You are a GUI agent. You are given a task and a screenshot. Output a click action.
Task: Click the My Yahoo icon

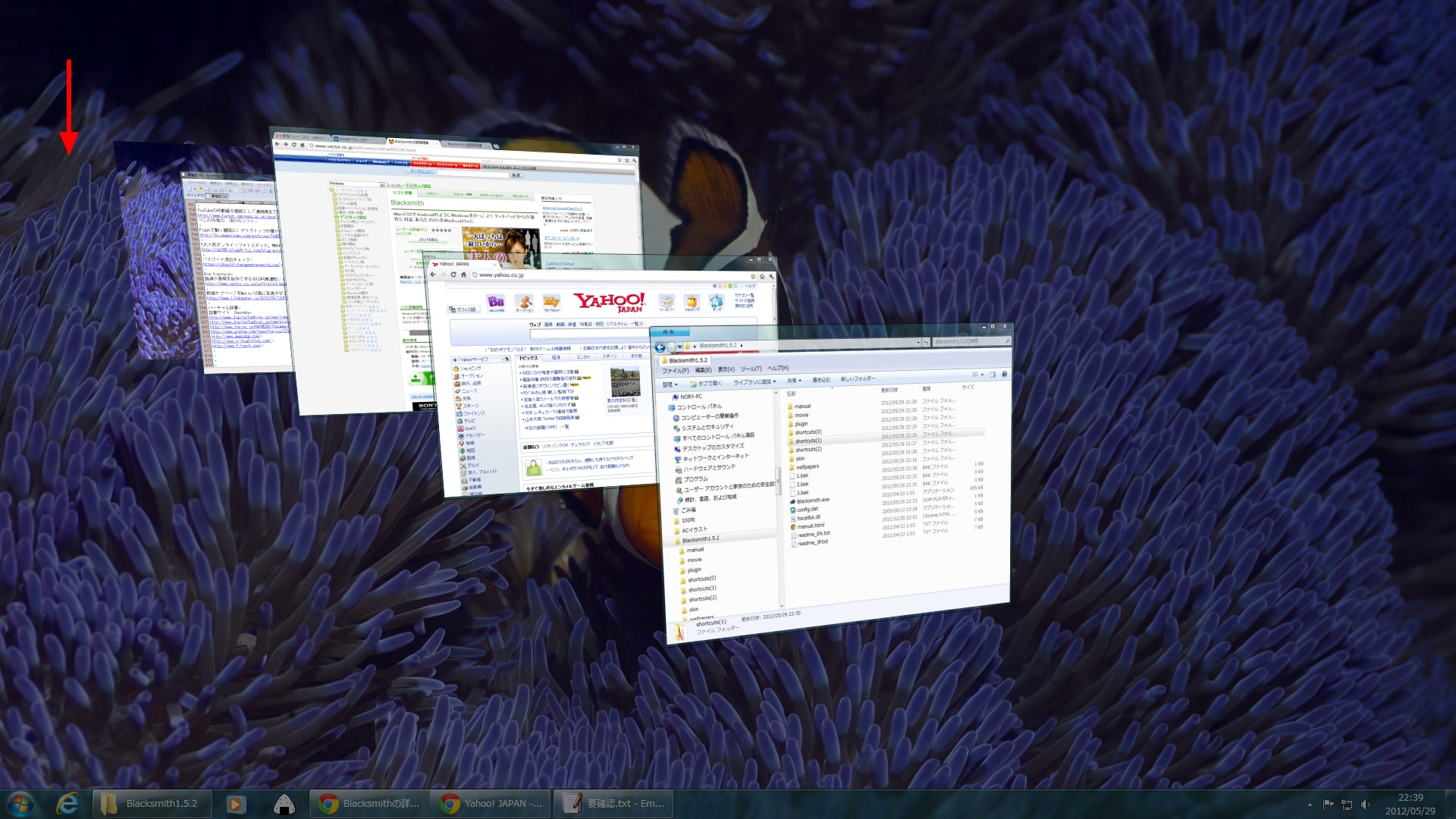551,302
